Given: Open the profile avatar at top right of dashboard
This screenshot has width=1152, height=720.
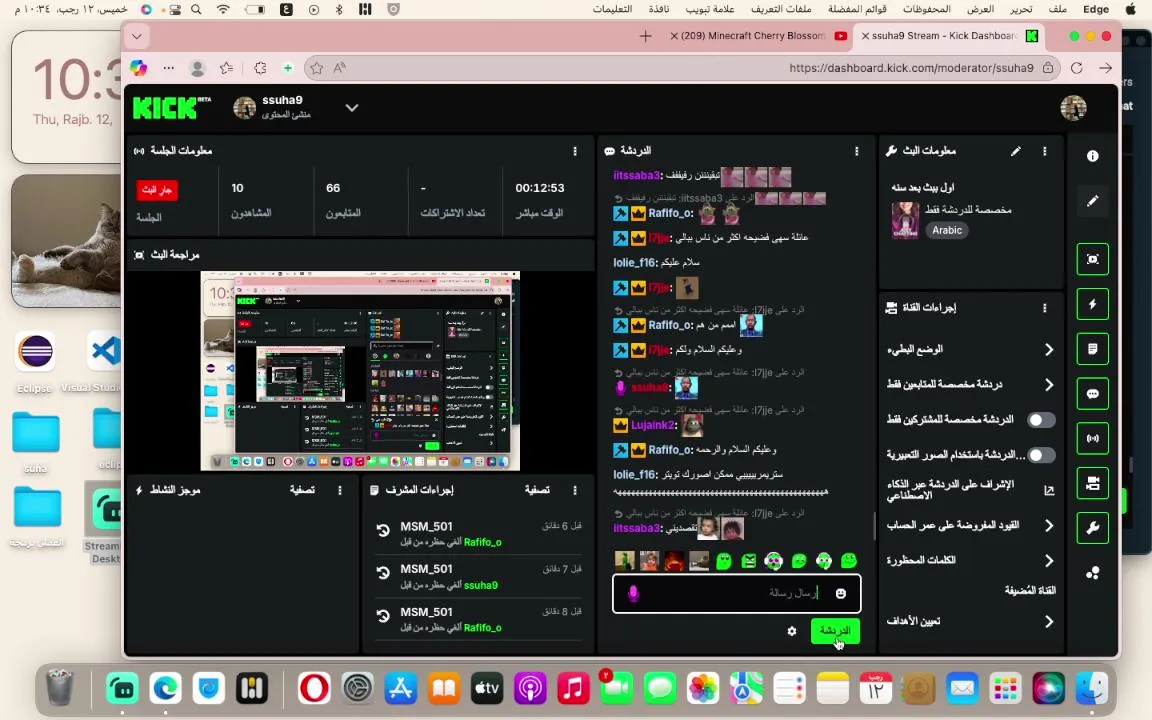Looking at the screenshot, I should (x=1073, y=108).
